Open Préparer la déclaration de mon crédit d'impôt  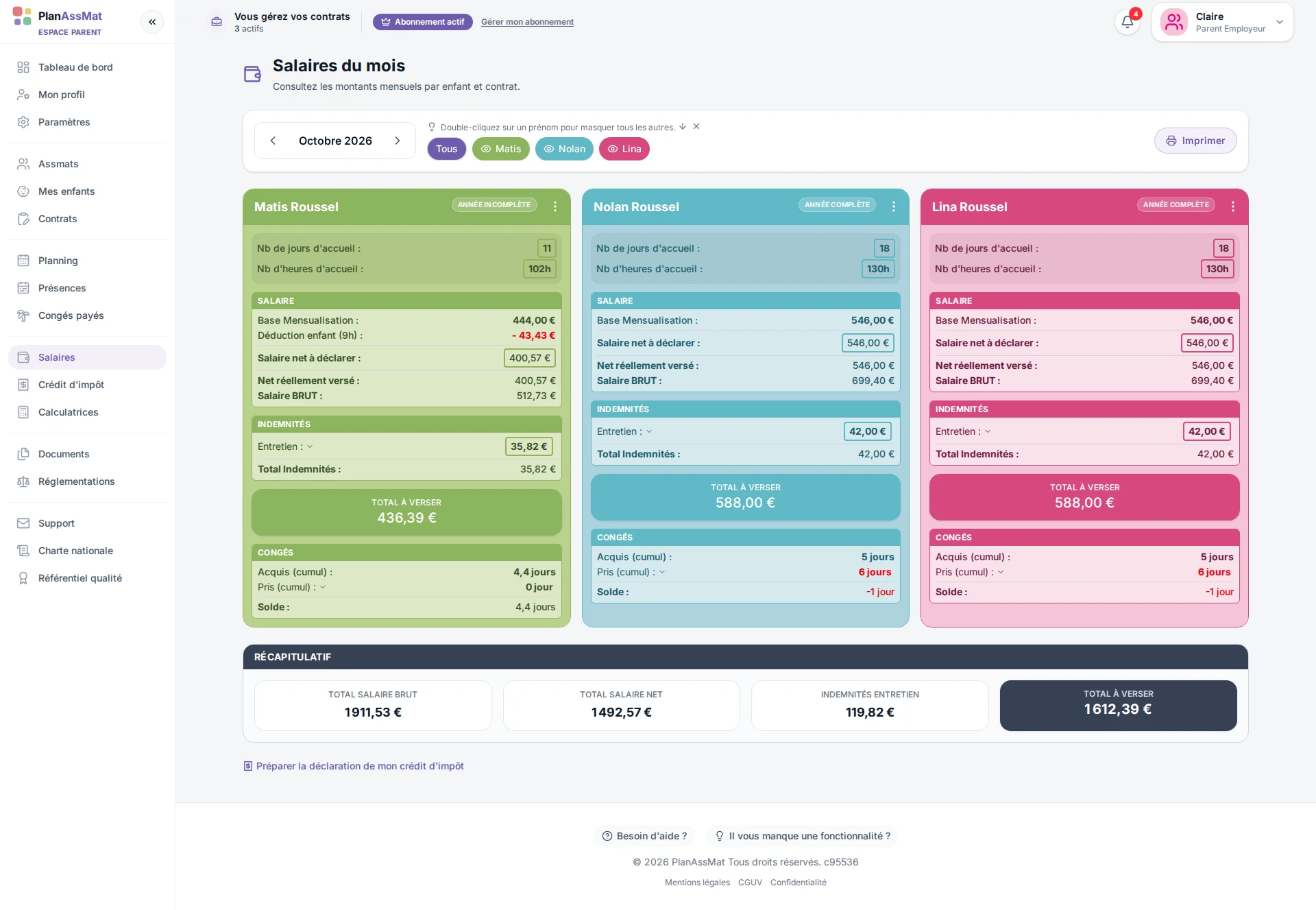[354, 766]
